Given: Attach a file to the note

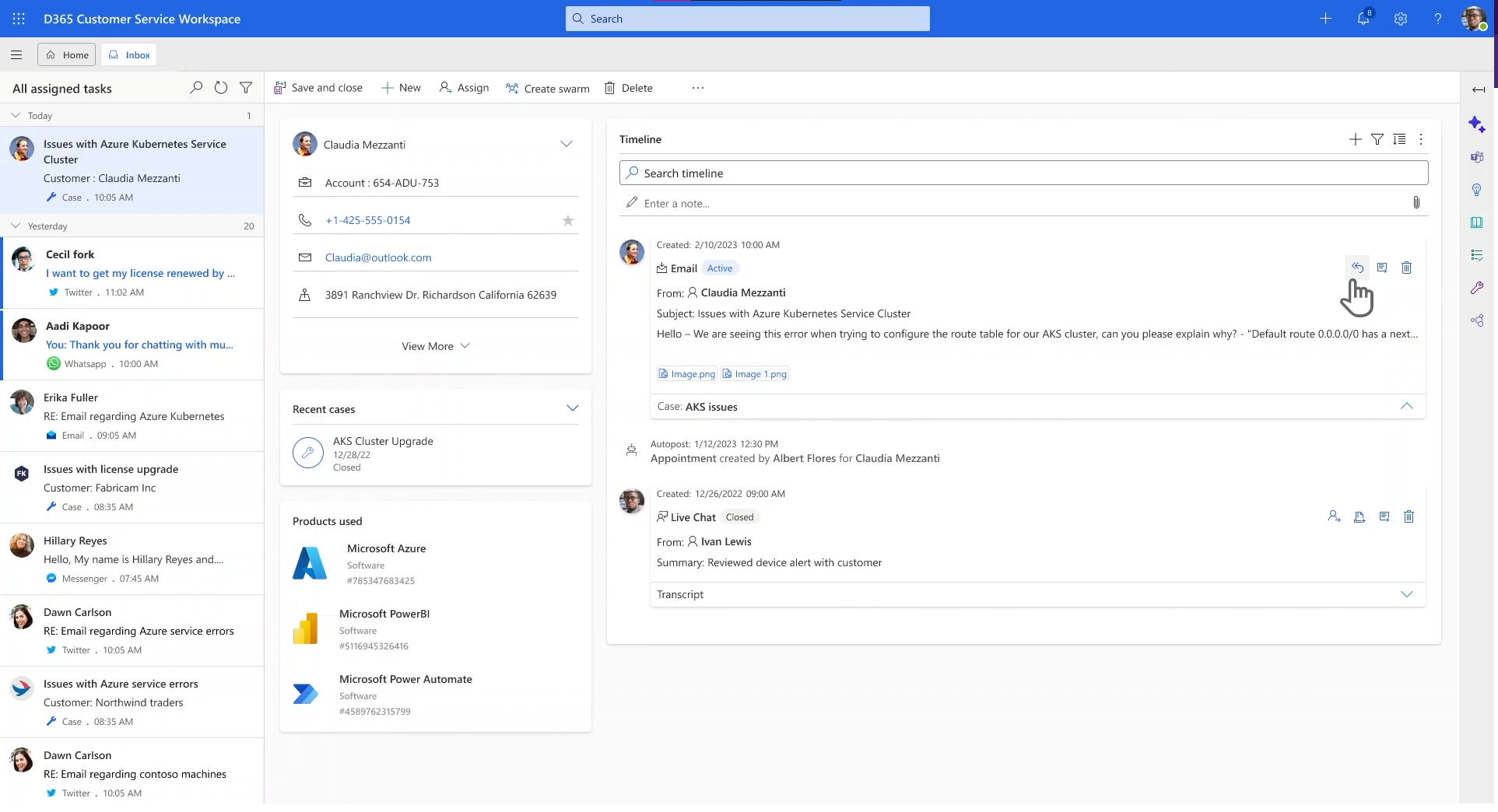Looking at the screenshot, I should coord(1416,203).
